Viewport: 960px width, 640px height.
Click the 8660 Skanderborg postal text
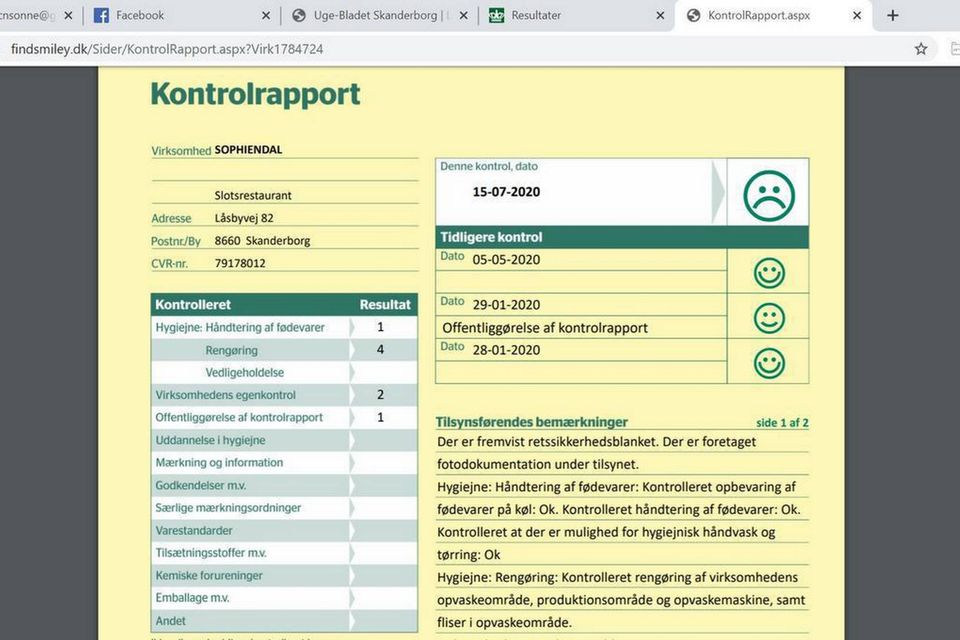click(x=262, y=241)
